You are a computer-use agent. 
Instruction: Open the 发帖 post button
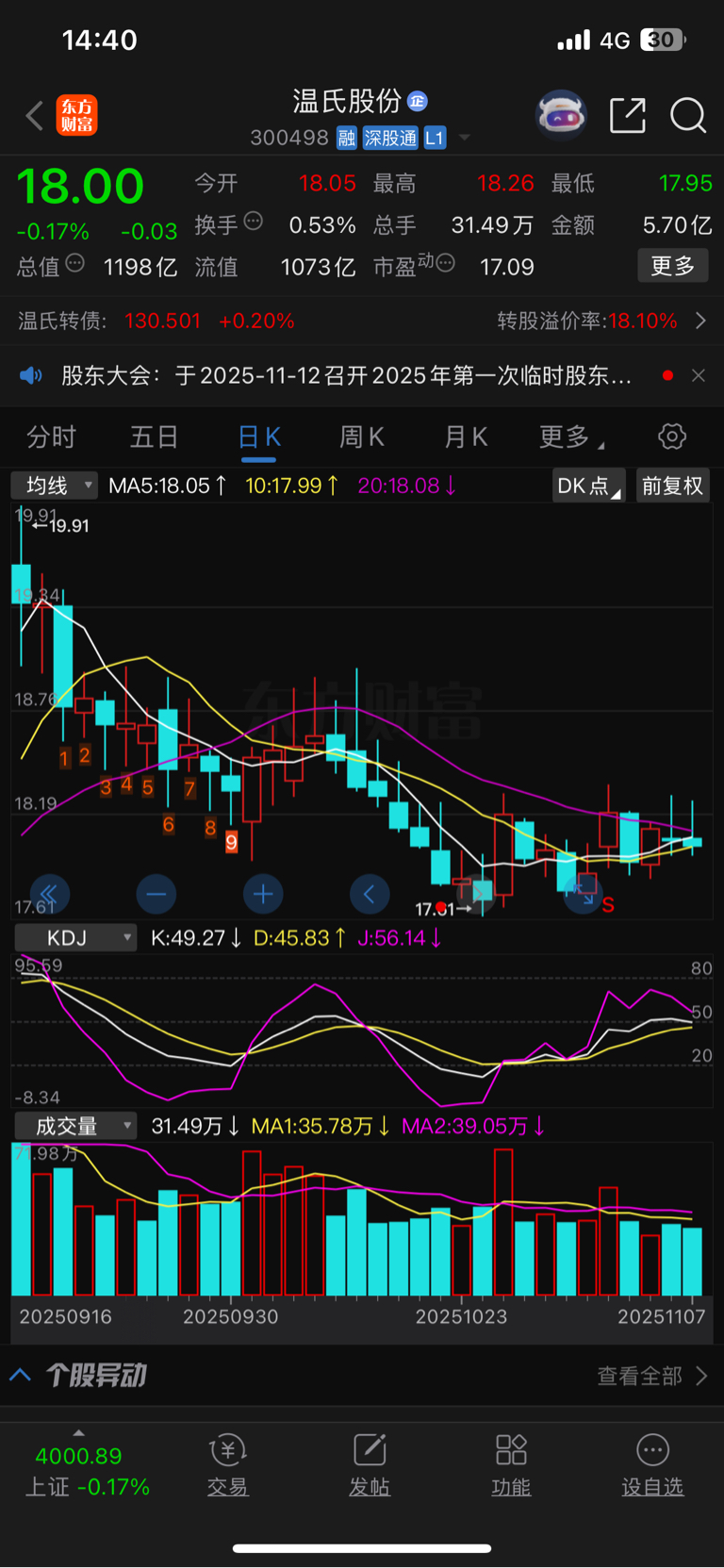[370, 1466]
